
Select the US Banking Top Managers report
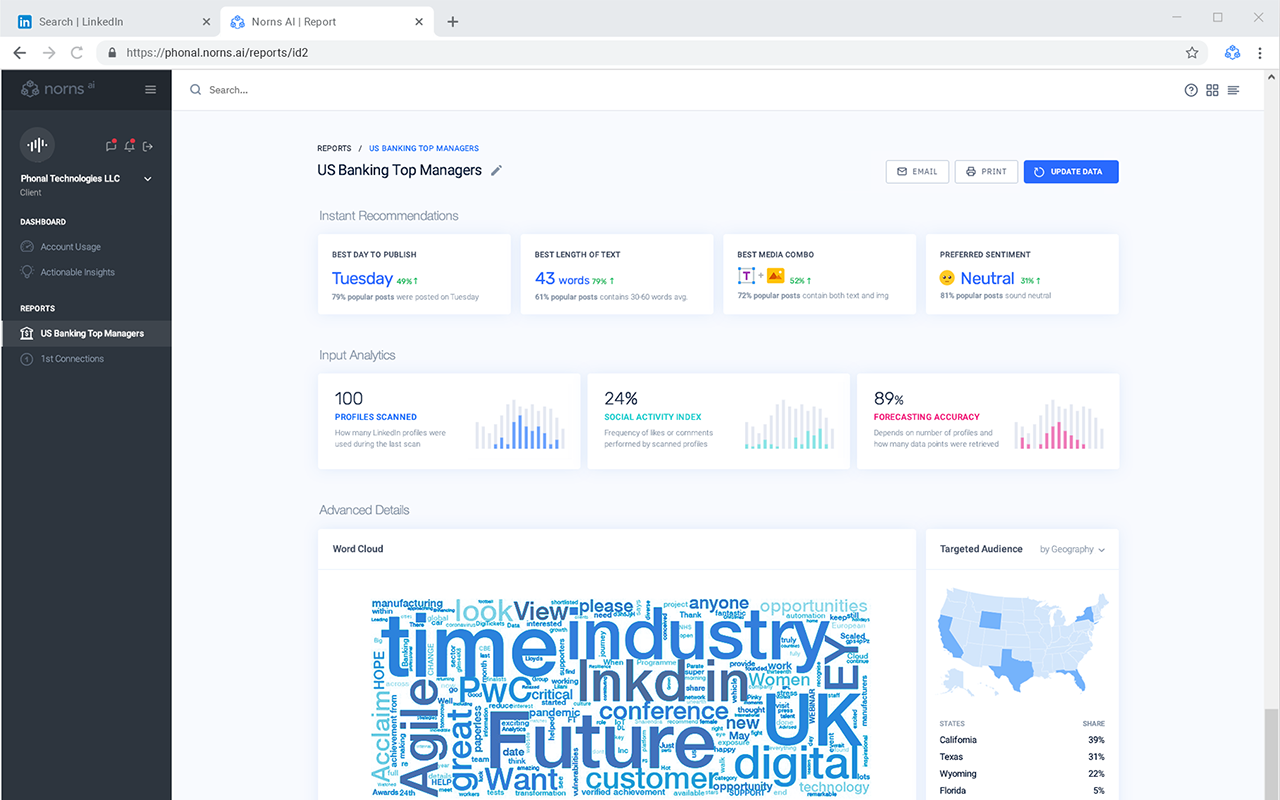(85, 333)
